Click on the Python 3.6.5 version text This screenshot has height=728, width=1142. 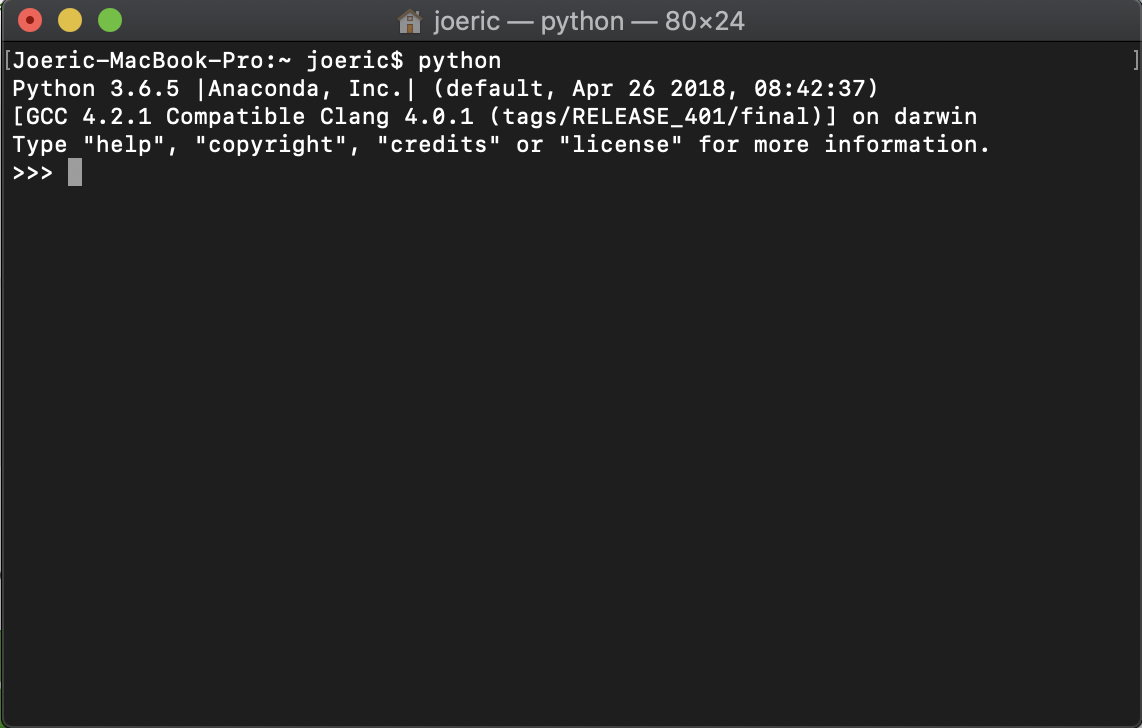coord(95,89)
